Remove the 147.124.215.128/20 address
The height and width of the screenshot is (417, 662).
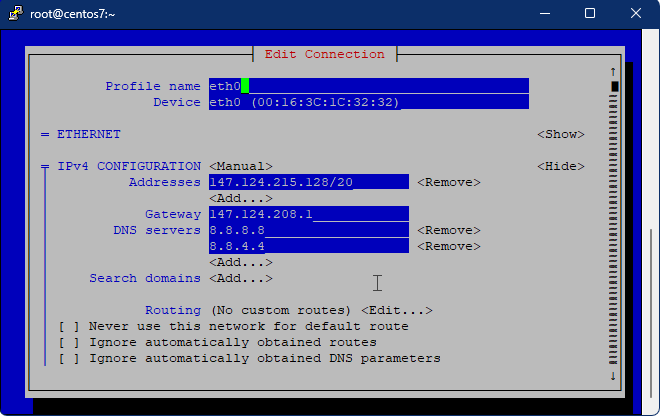click(448, 182)
